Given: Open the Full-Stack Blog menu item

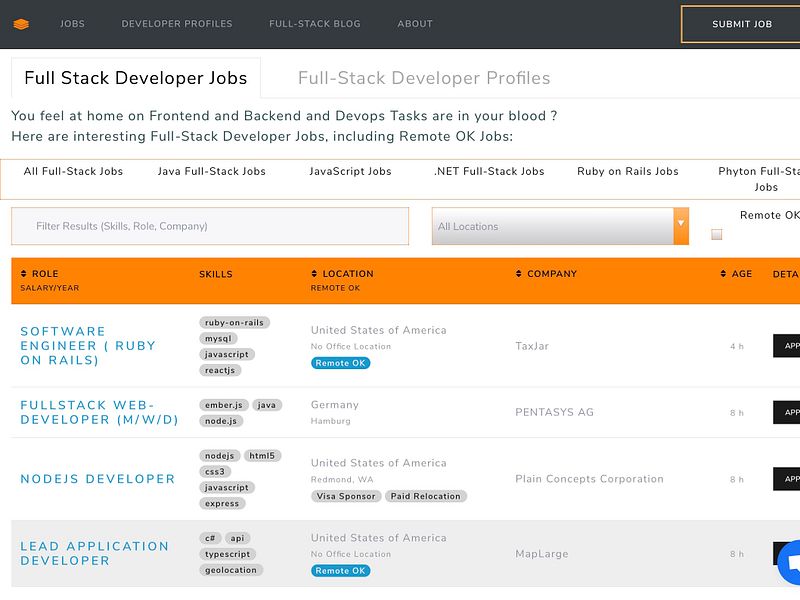Looking at the screenshot, I should (315, 23).
